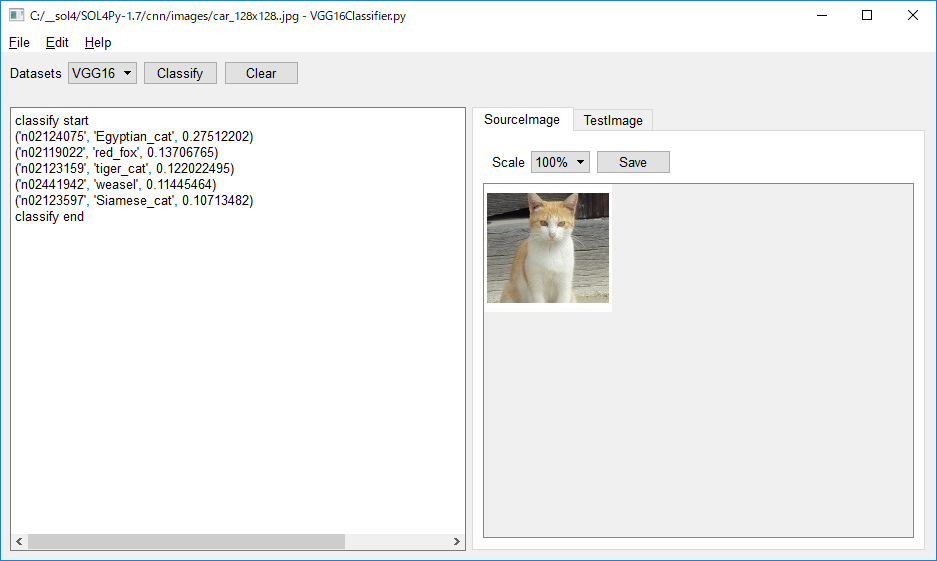This screenshot has height=561, width=937.
Task: Minimize the VGG16Classifier window
Action: coord(822,16)
